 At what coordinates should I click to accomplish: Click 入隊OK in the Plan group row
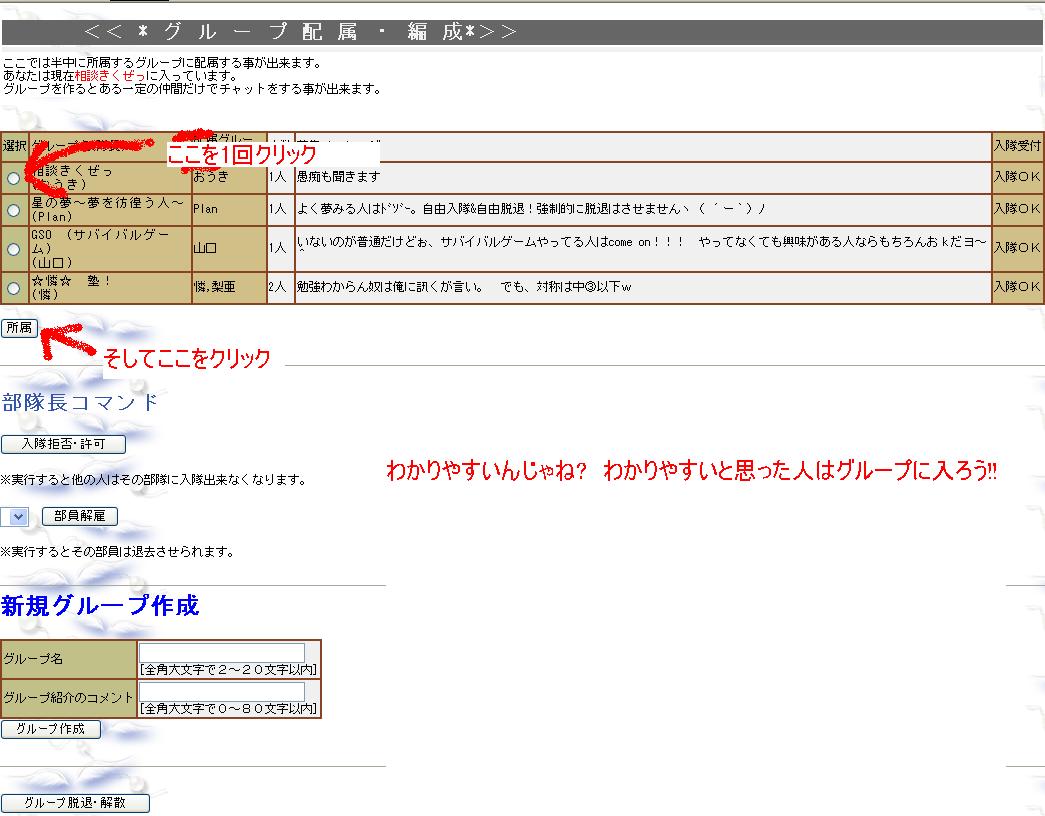click(x=1017, y=209)
